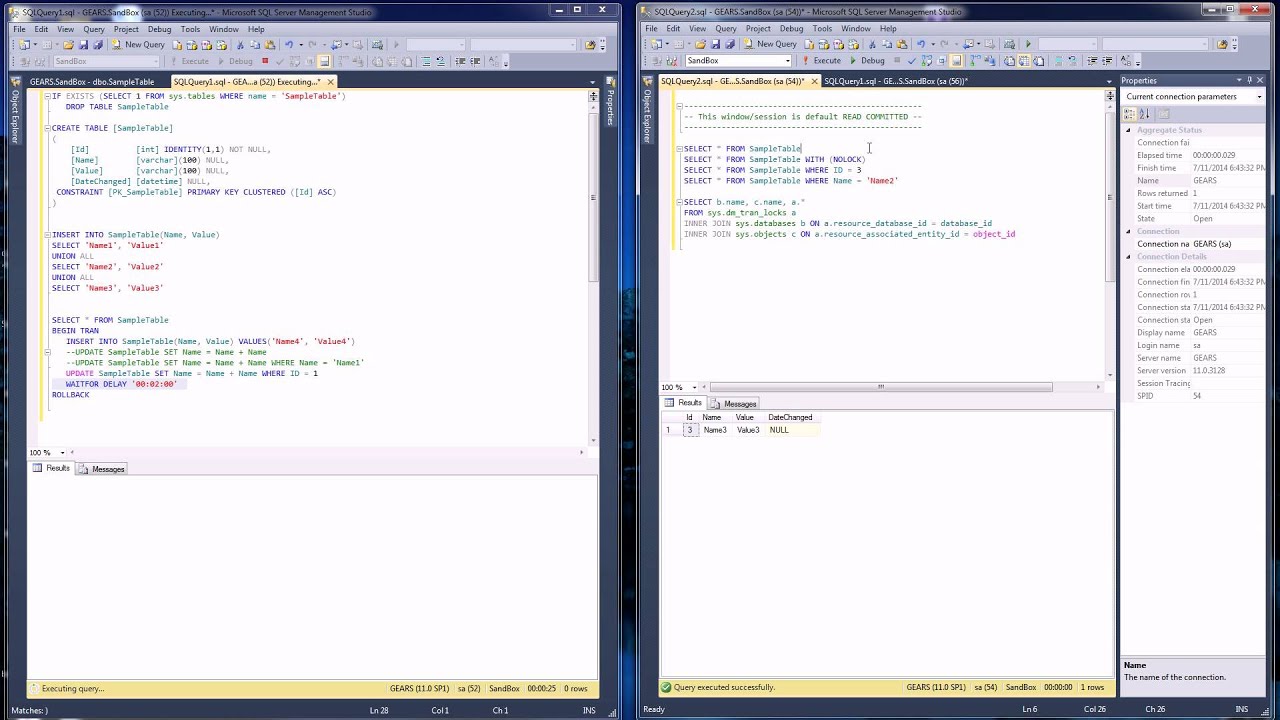Click the Copy icon in the right window toolbar

coord(887,44)
